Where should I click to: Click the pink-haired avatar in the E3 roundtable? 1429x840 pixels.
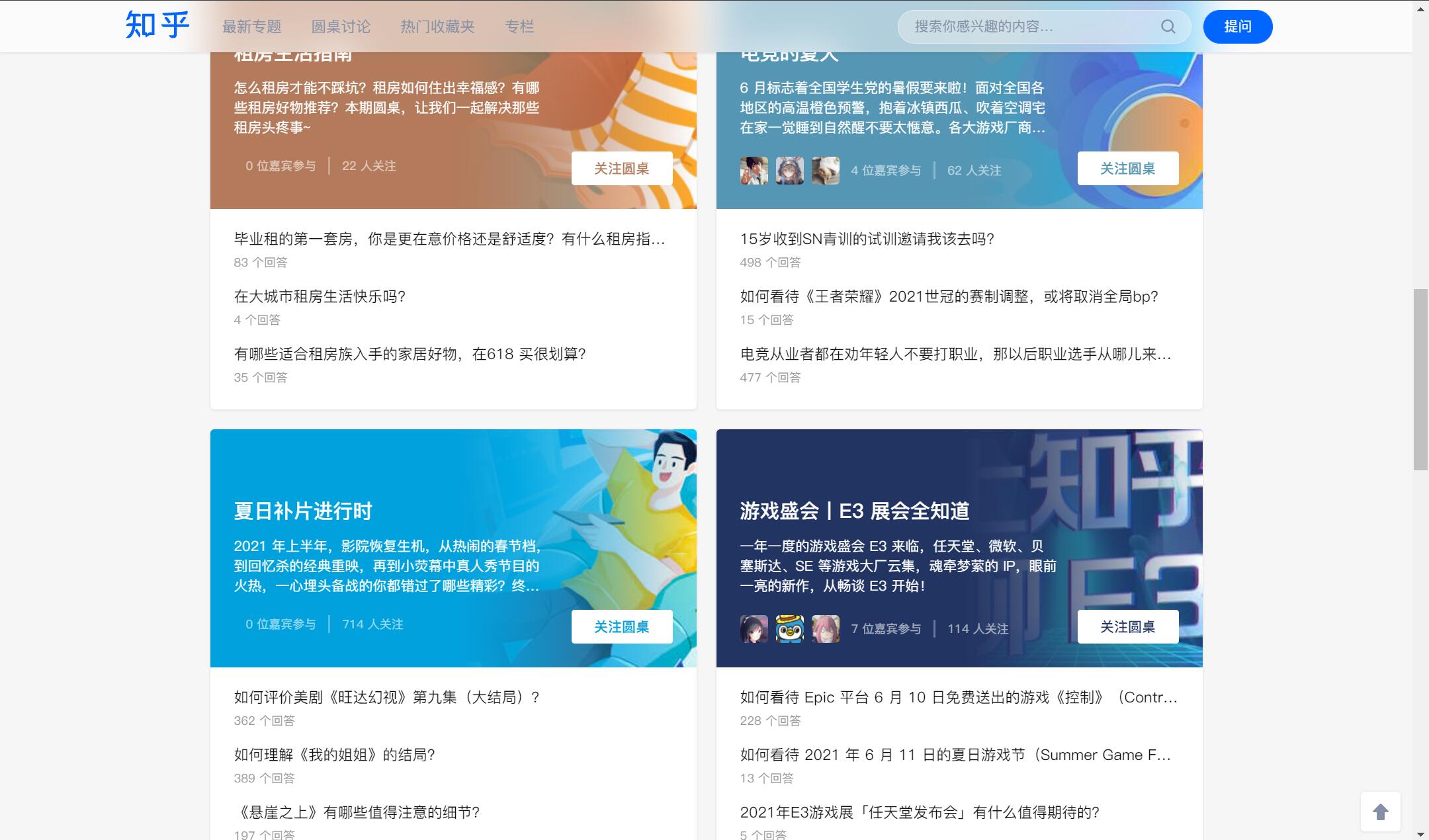pos(825,628)
